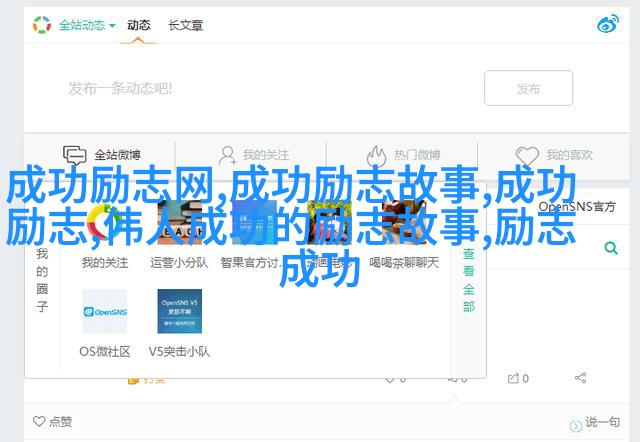The height and width of the screenshot is (442, 640).
Task: Open the OS微社区 circle thumbnail
Action: coord(105,311)
